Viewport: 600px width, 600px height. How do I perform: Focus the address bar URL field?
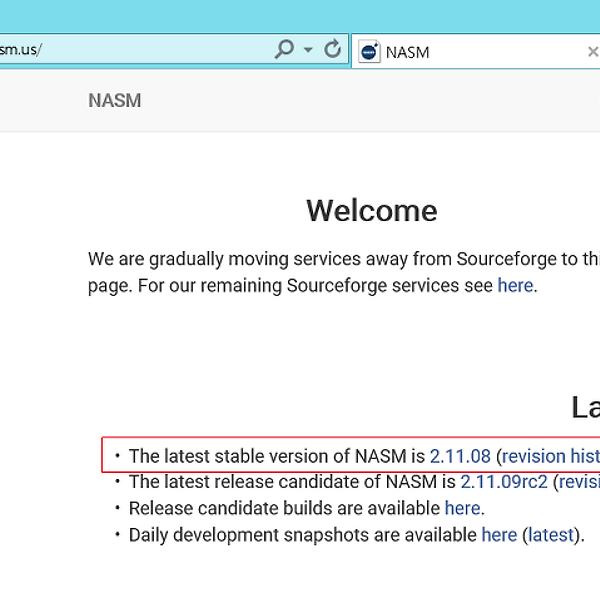(130, 50)
